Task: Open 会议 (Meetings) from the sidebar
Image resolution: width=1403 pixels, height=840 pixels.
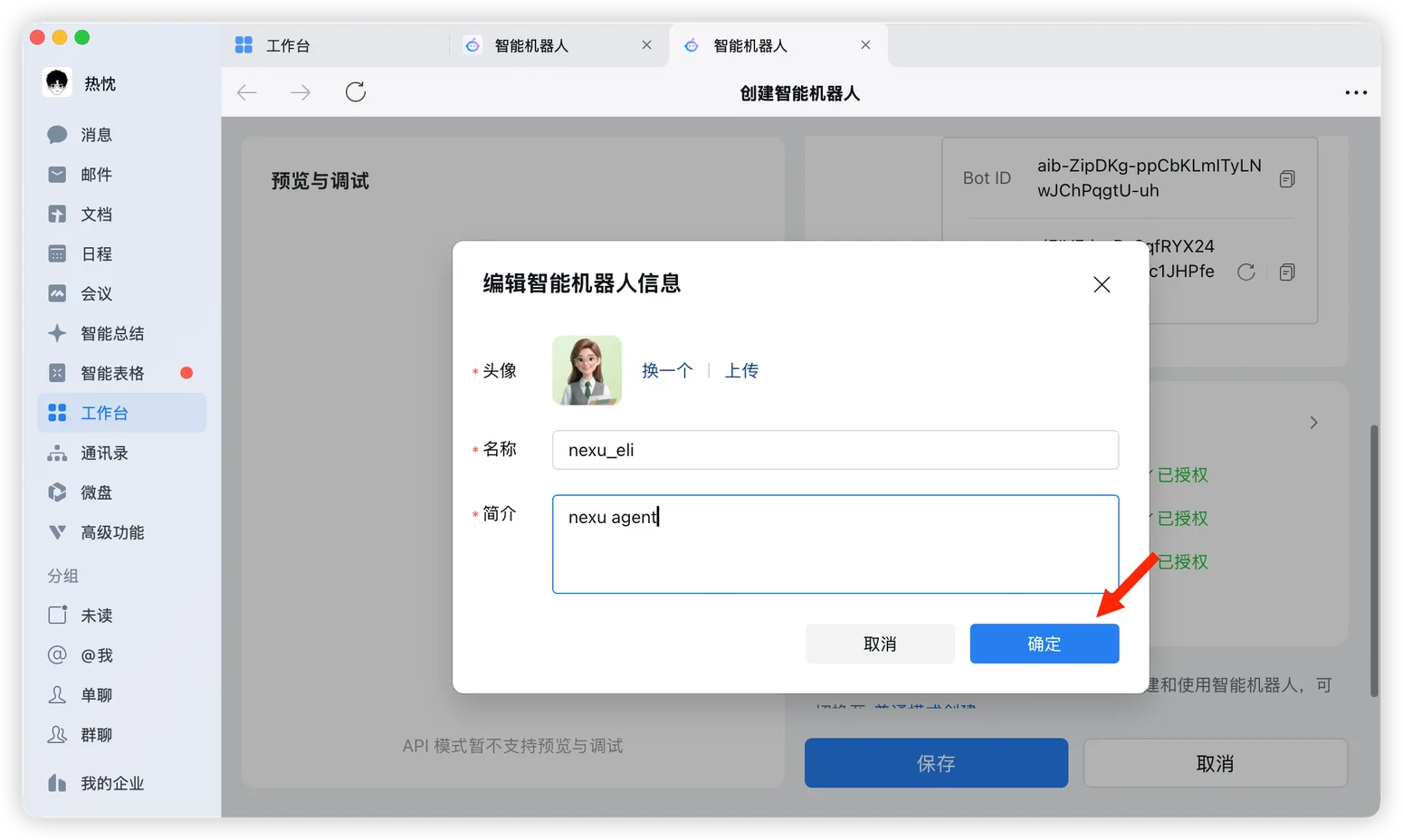Action: 95,293
